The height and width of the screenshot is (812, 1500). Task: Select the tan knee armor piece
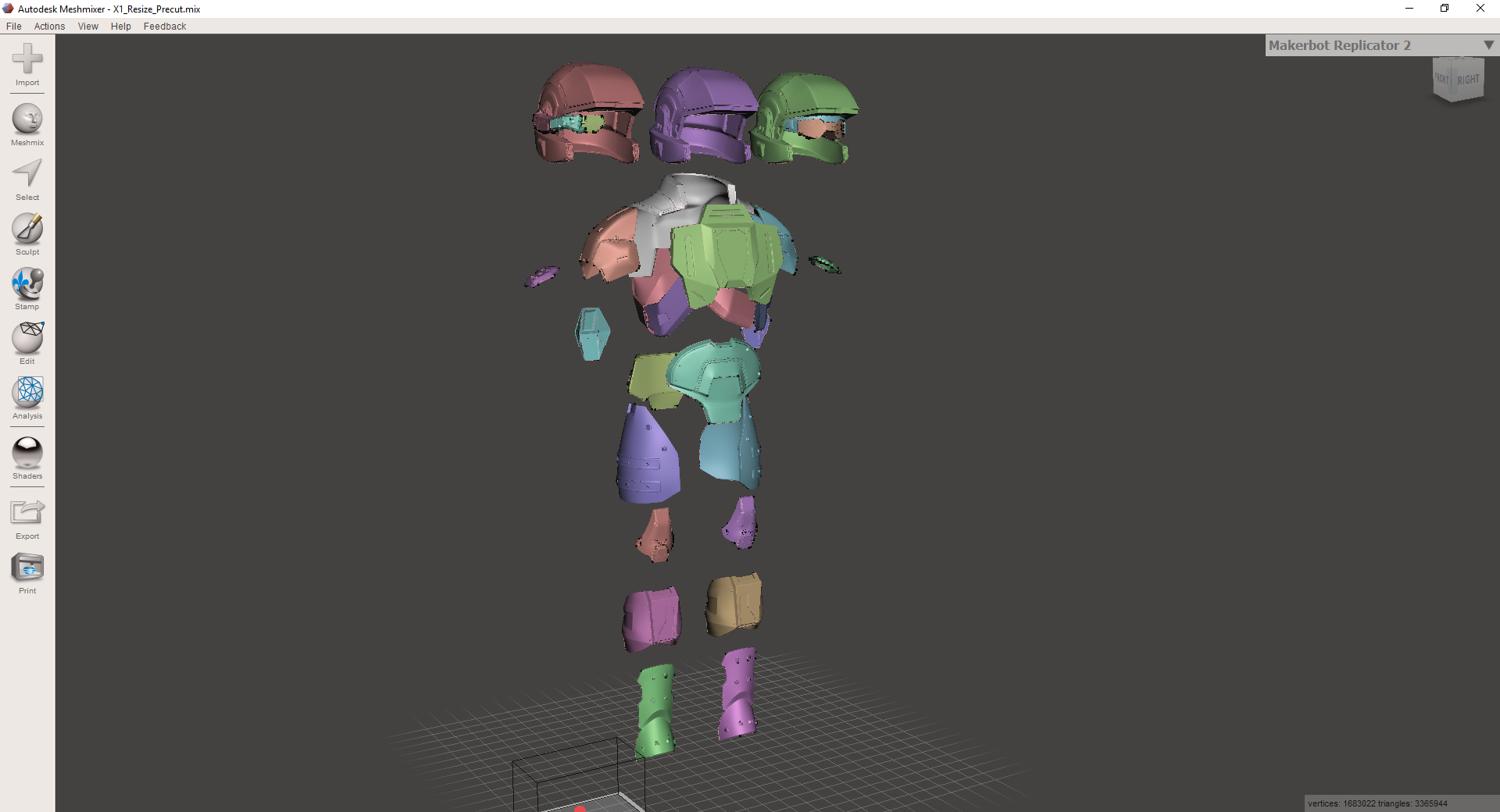pos(733,604)
